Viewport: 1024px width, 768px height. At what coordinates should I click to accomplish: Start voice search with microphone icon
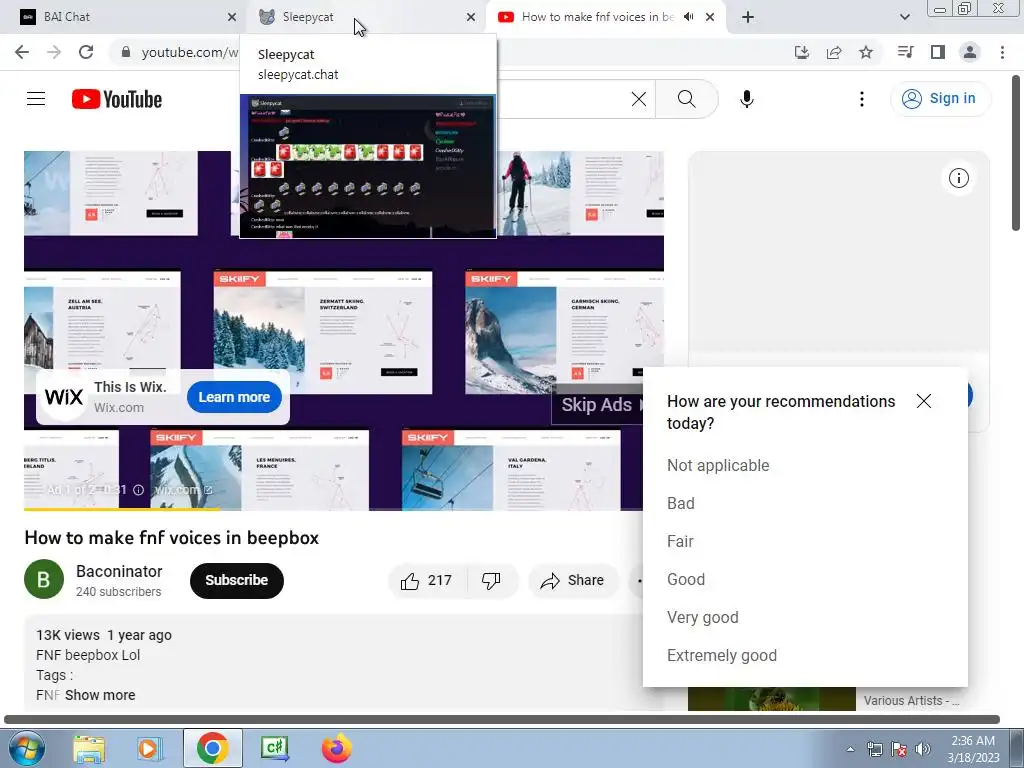[746, 99]
